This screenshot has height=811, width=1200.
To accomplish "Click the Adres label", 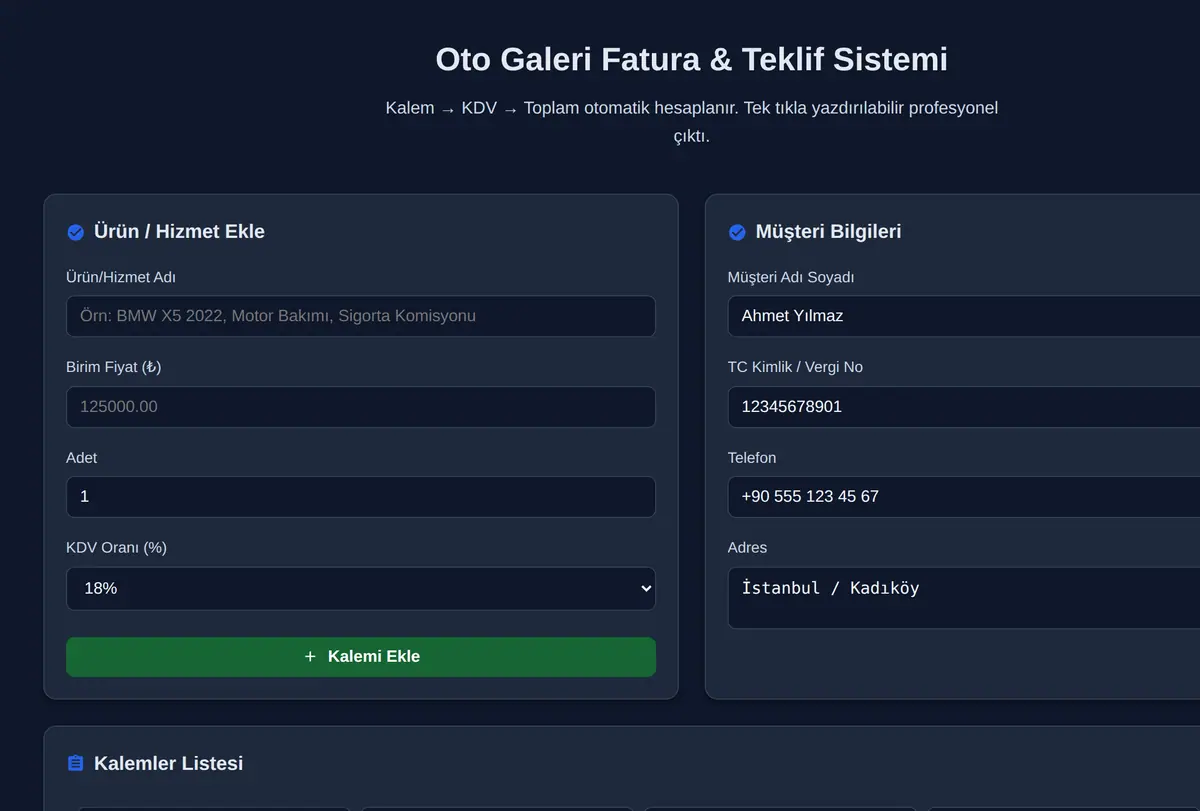I will (748, 548).
